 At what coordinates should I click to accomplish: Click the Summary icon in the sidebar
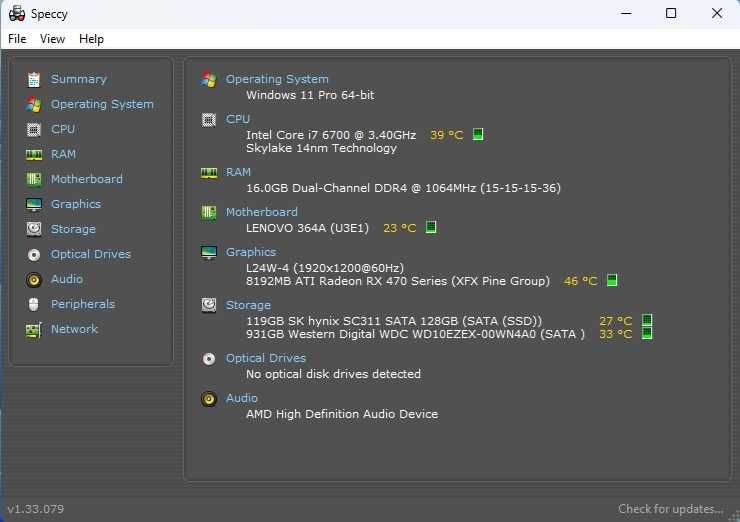pyautogui.click(x=34, y=79)
